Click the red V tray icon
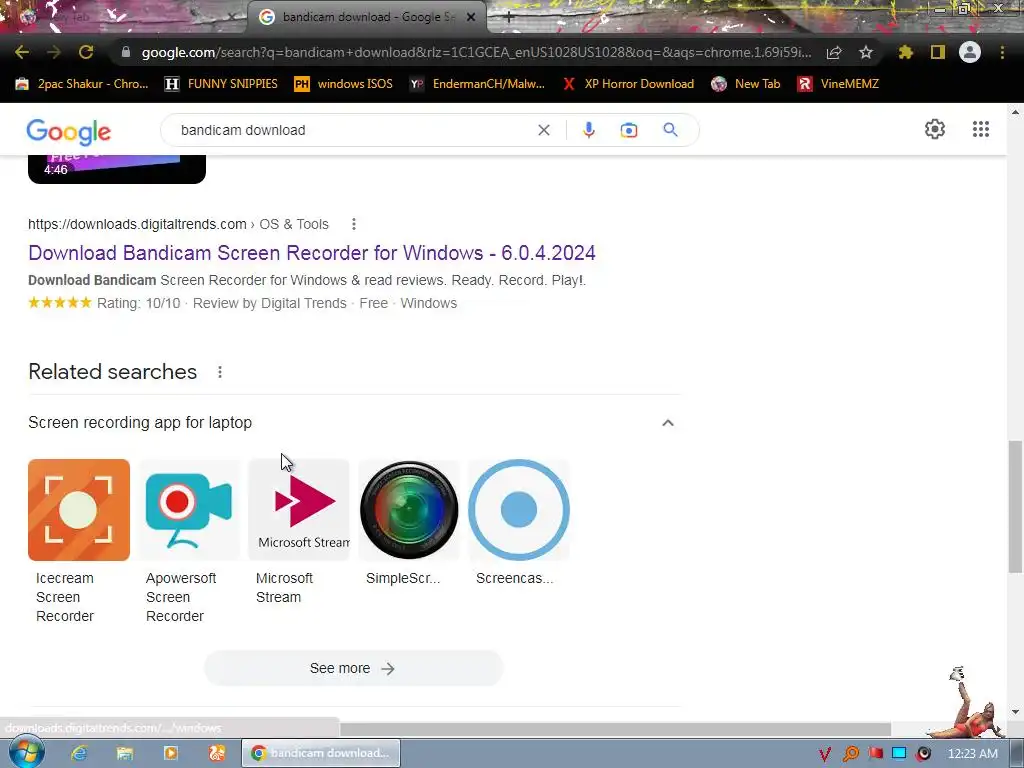1024x768 pixels. click(825, 754)
